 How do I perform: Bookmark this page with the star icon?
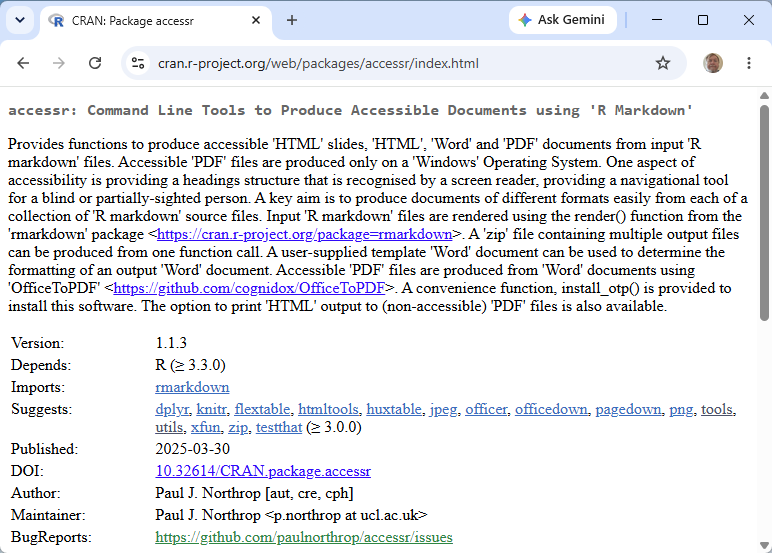pyautogui.click(x=663, y=63)
